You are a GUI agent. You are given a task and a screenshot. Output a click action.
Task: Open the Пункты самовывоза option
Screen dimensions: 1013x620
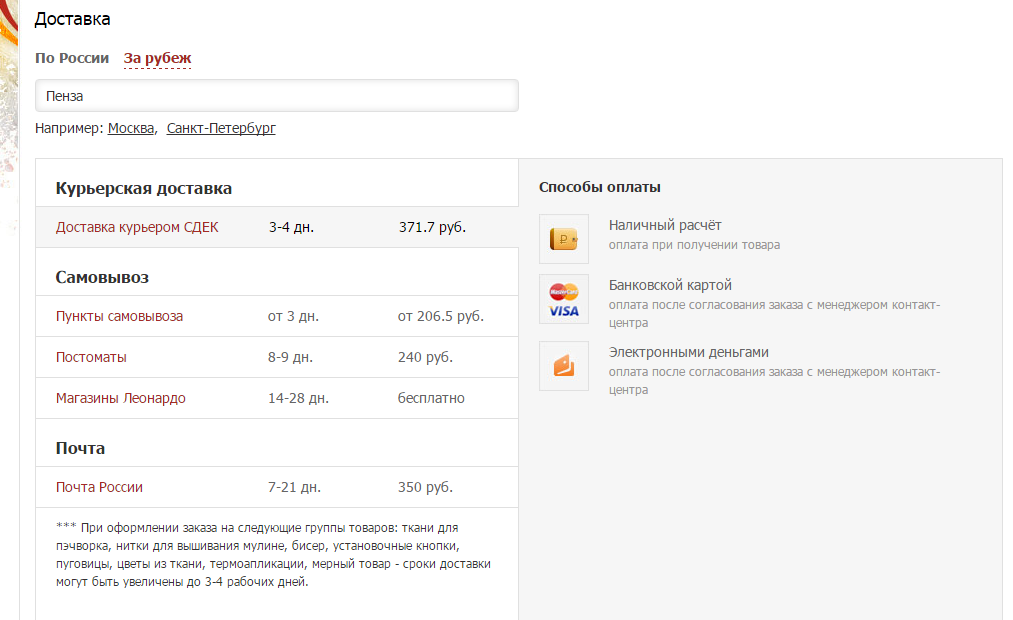[x=119, y=316]
